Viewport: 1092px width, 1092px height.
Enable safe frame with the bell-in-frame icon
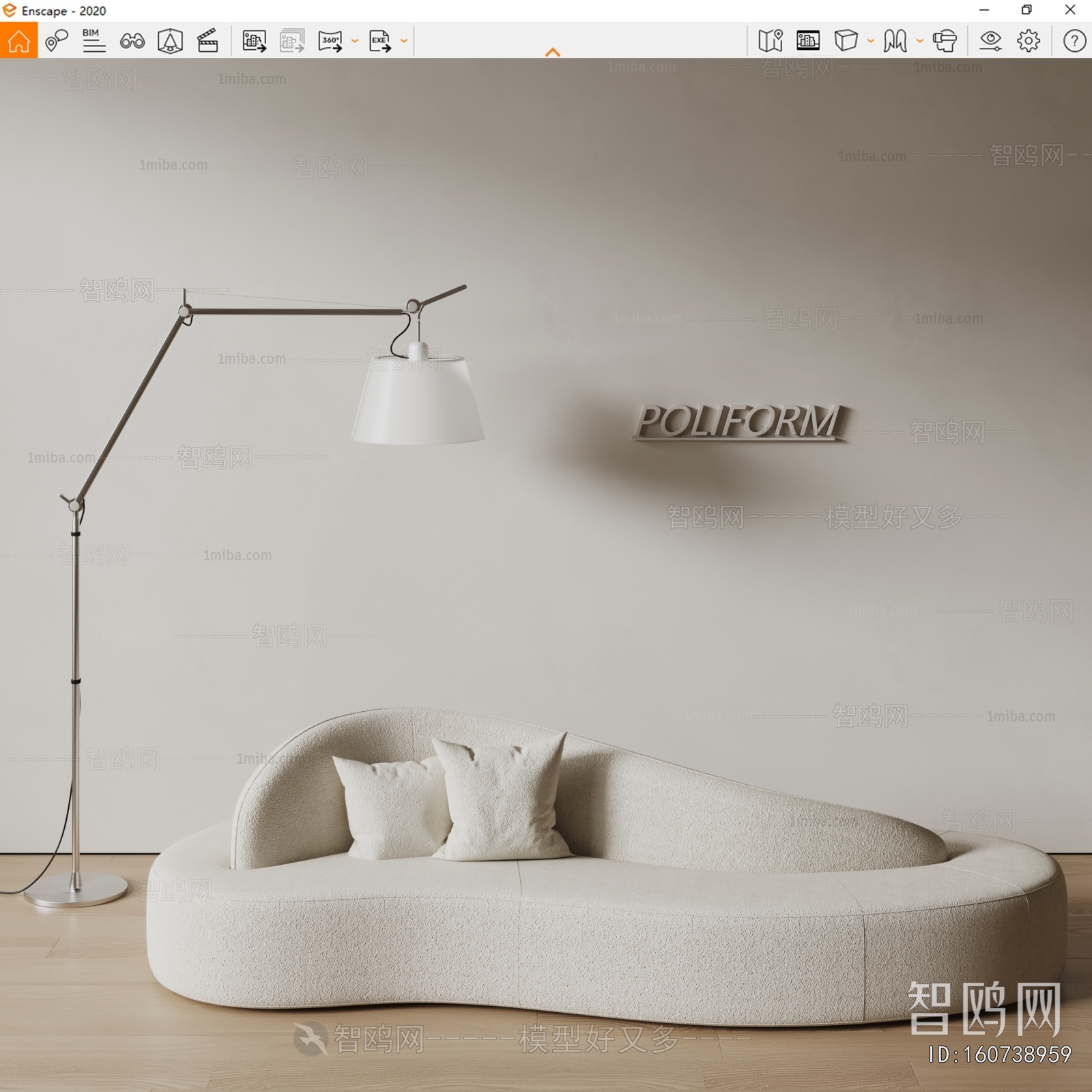point(170,41)
